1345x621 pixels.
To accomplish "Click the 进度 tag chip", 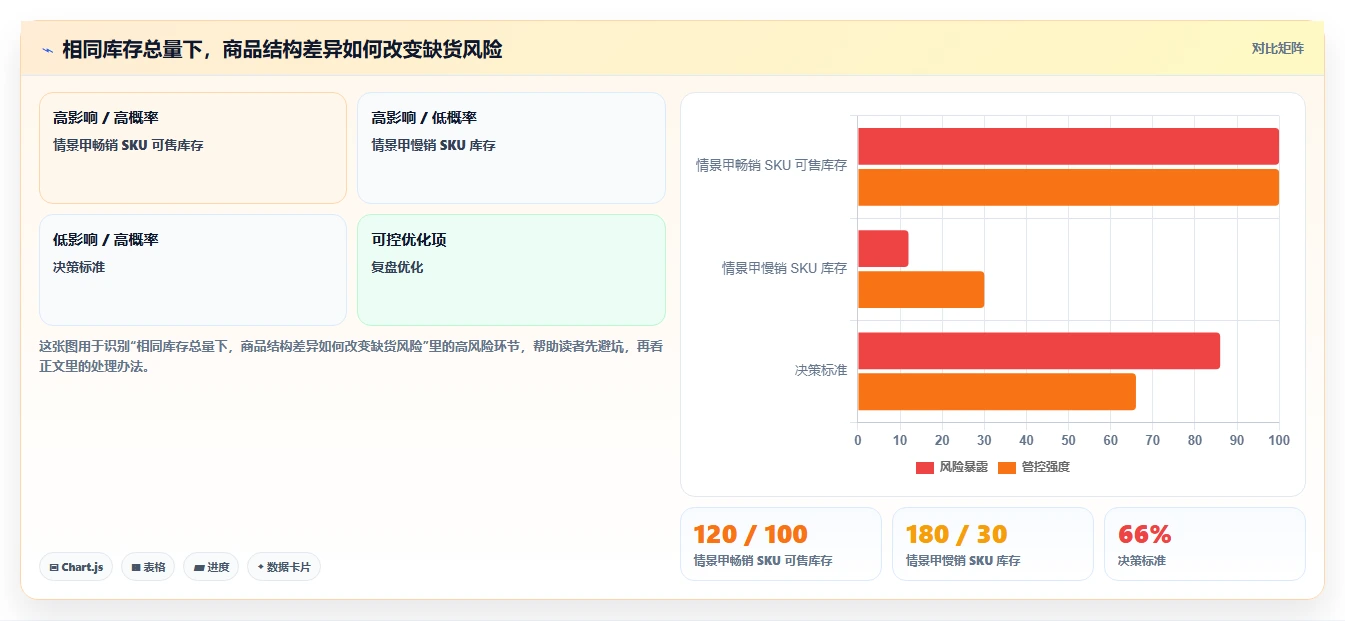I will click(x=211, y=567).
